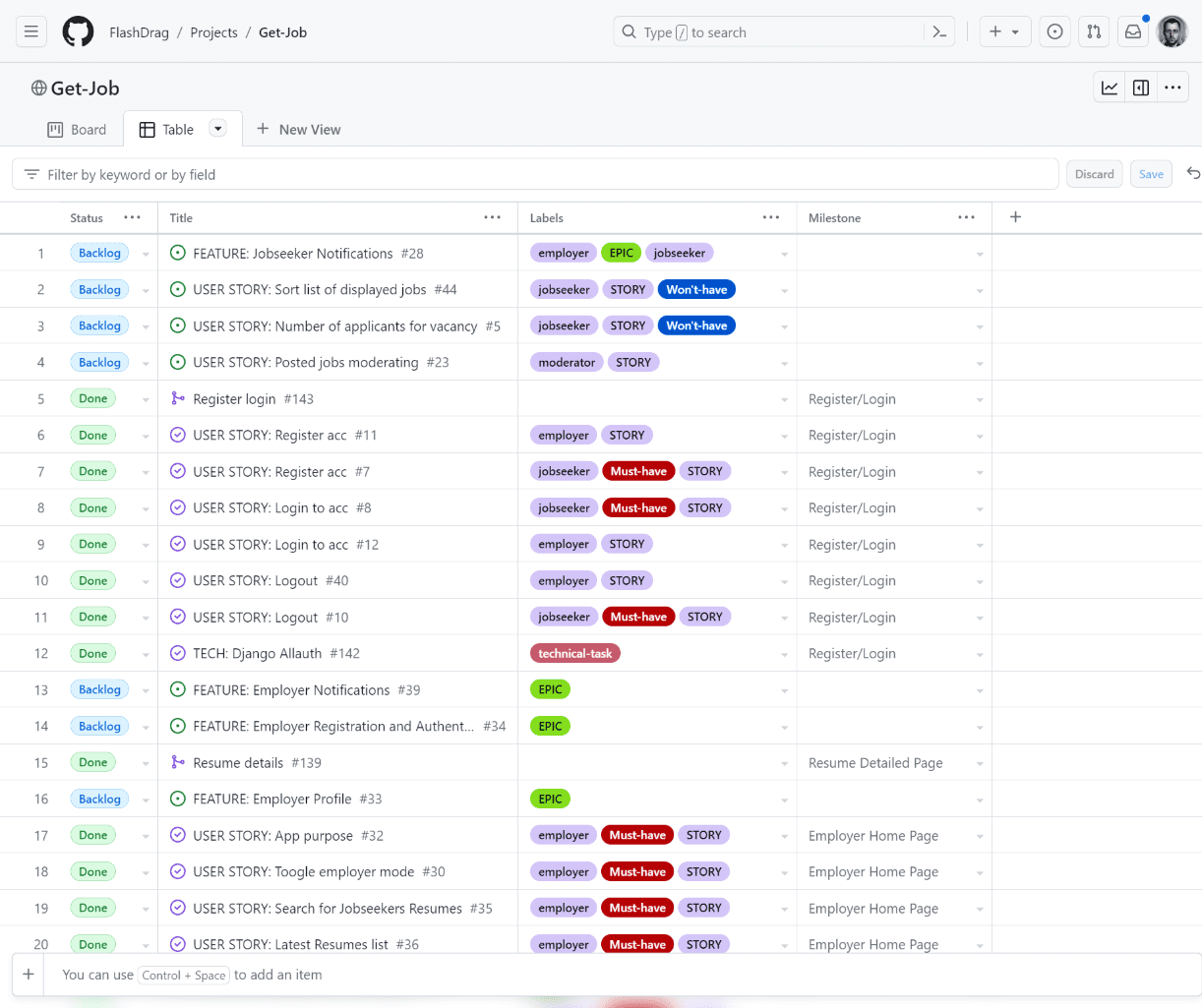Click Done status in Logout #40 row
Image resolution: width=1202 pixels, height=1008 pixels.
pyautogui.click(x=93, y=580)
